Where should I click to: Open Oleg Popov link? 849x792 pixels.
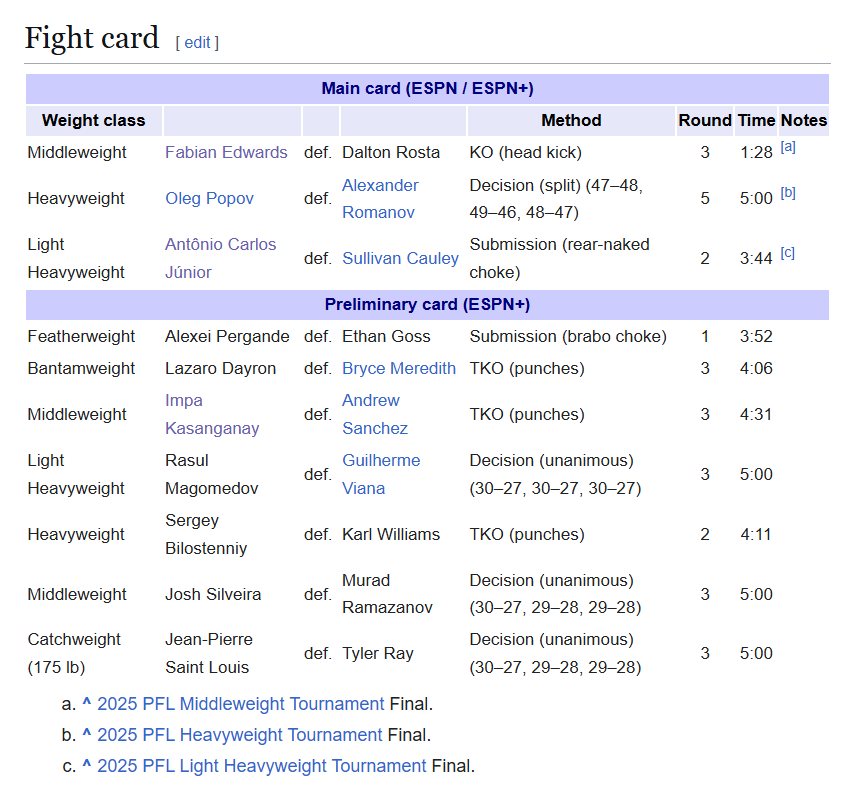210,198
